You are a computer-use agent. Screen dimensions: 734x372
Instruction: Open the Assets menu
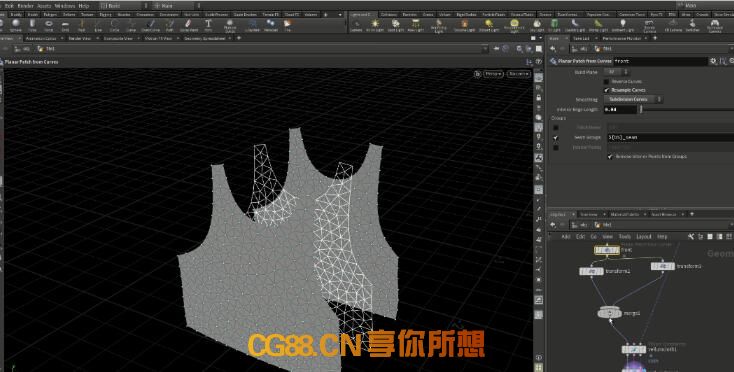tap(44, 6)
